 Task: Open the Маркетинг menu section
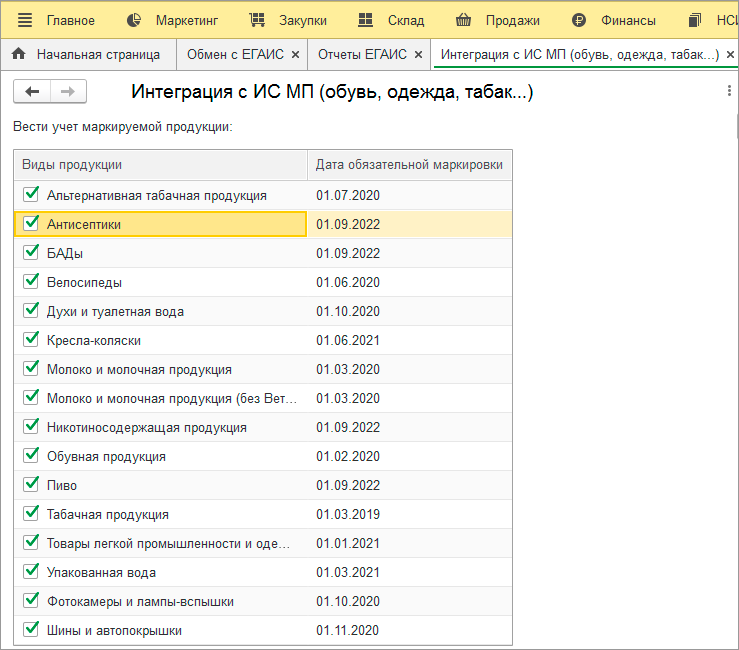coord(187,20)
